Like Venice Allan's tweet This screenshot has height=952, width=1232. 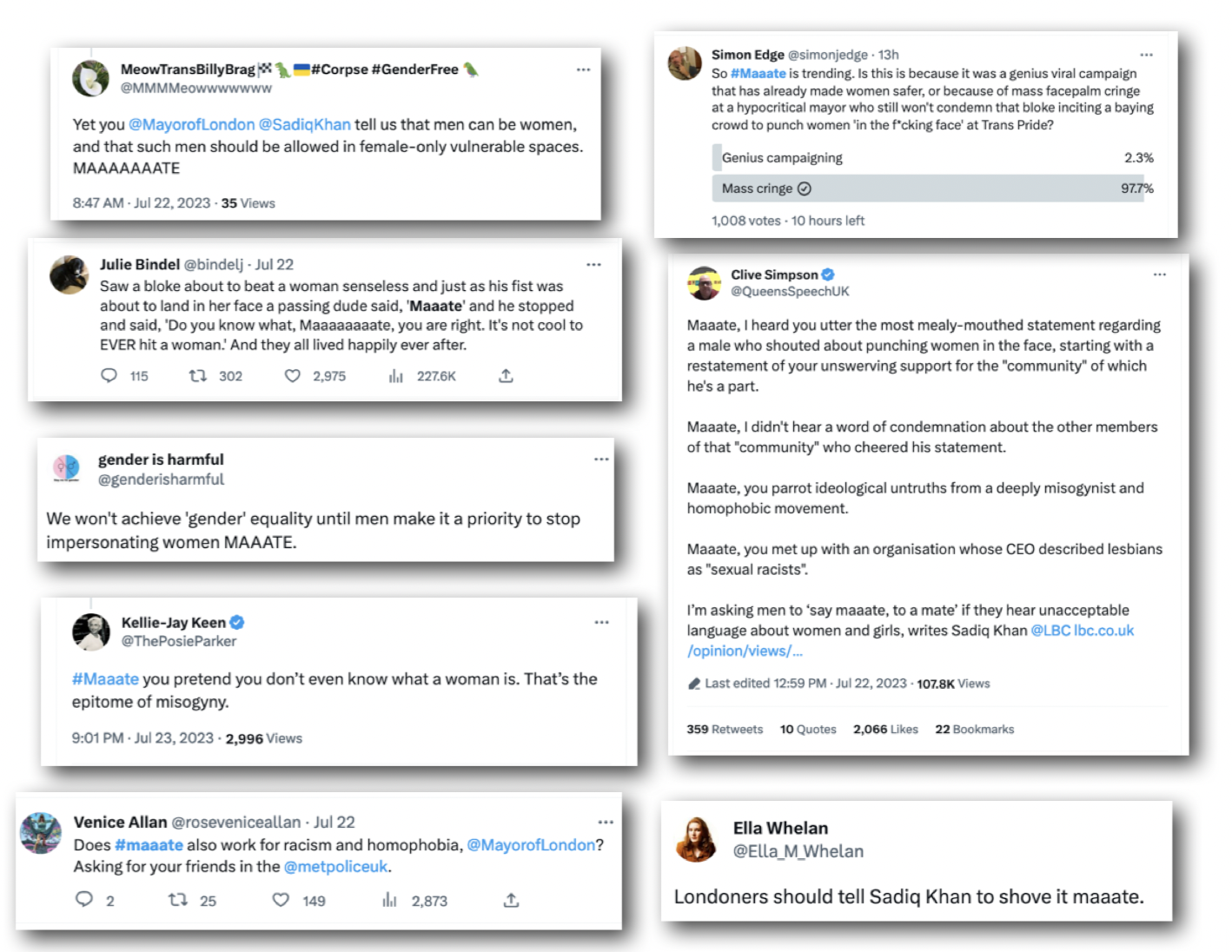click(281, 899)
